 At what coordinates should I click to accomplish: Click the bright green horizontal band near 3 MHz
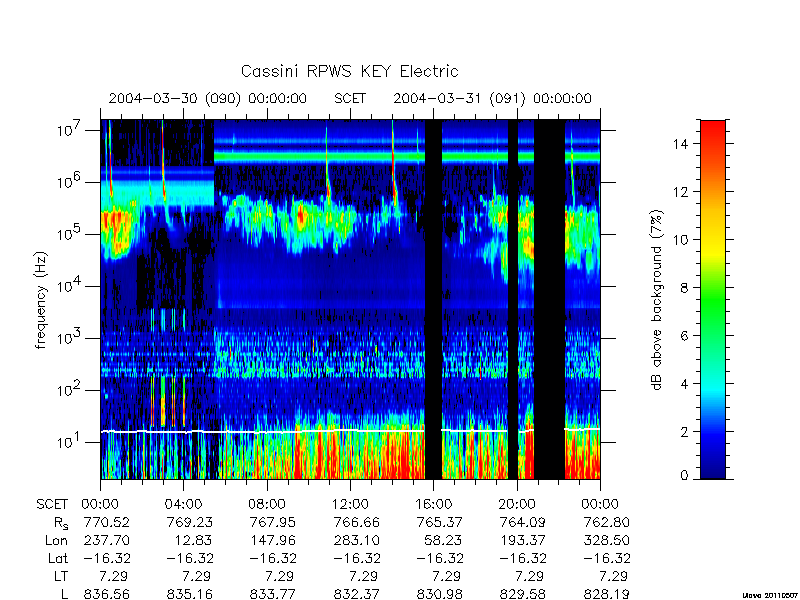coord(407,157)
